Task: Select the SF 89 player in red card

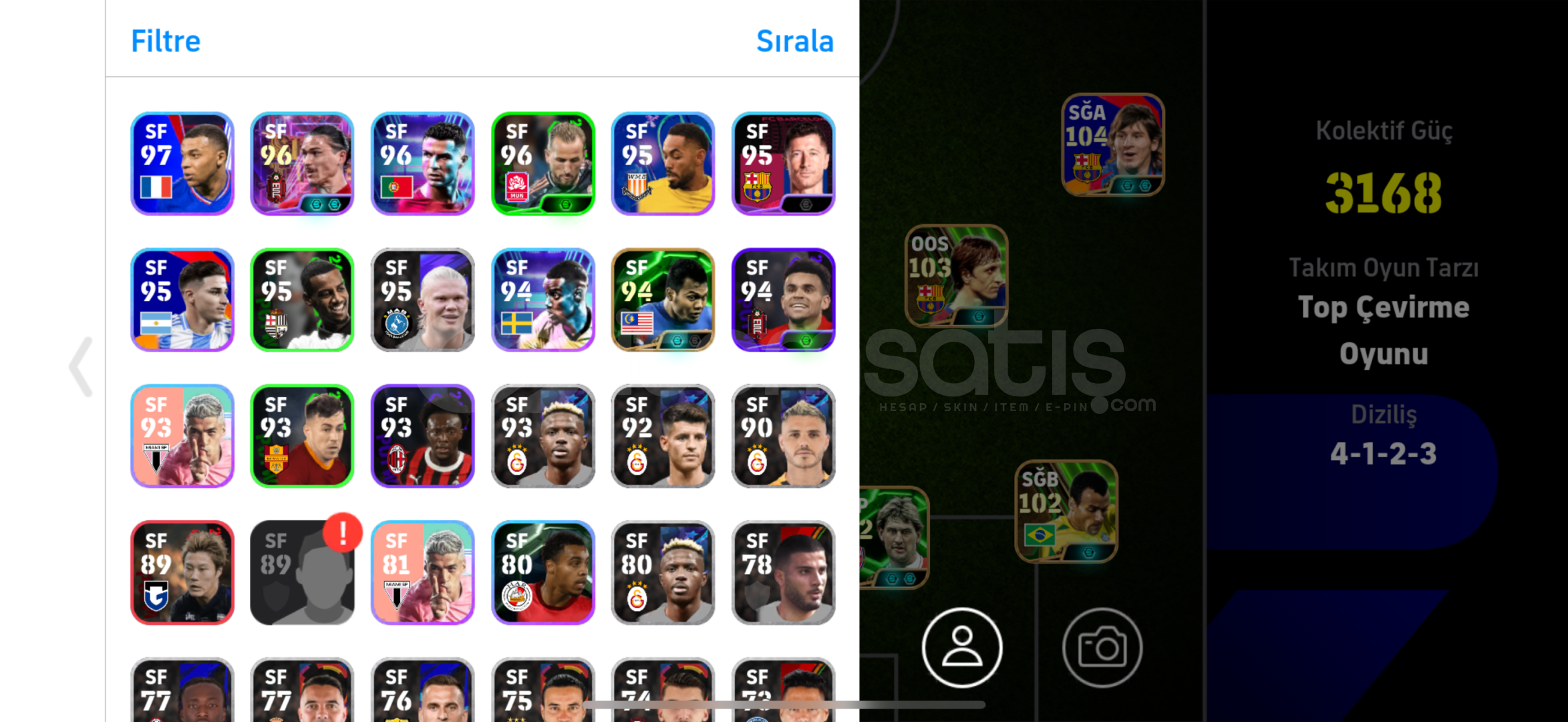Action: (x=182, y=573)
